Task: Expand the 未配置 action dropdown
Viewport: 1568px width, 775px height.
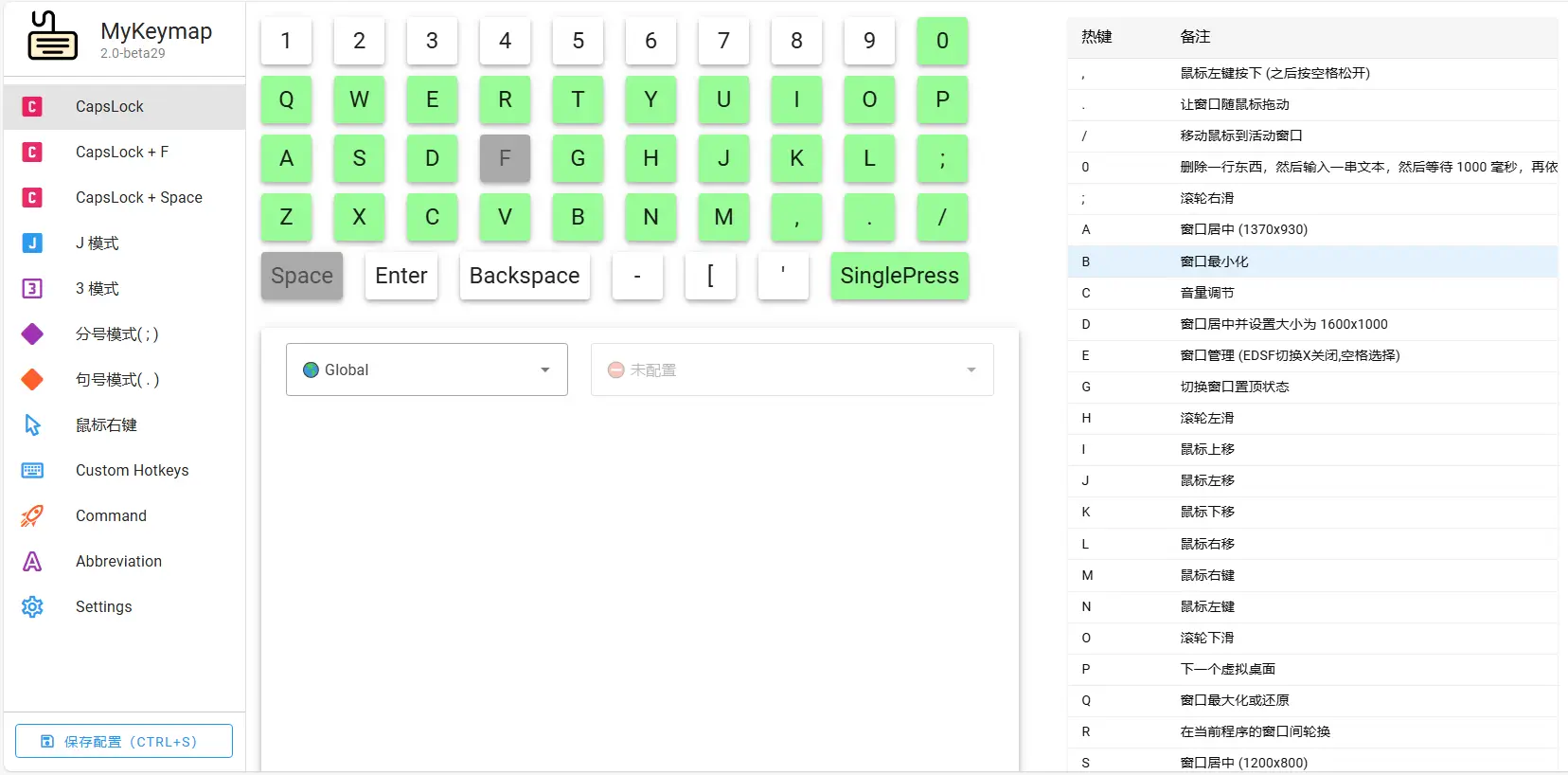Action: click(792, 369)
